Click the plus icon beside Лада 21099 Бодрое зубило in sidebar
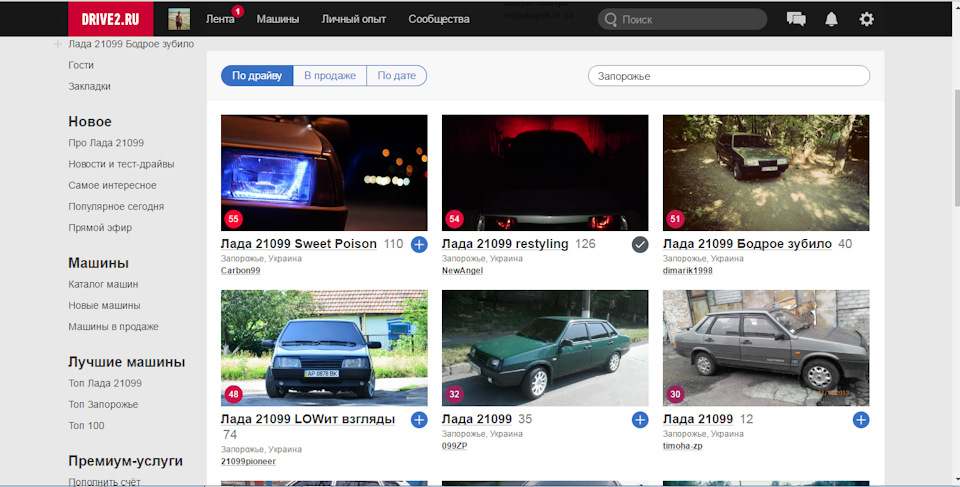The width and height of the screenshot is (960, 487). tap(58, 44)
